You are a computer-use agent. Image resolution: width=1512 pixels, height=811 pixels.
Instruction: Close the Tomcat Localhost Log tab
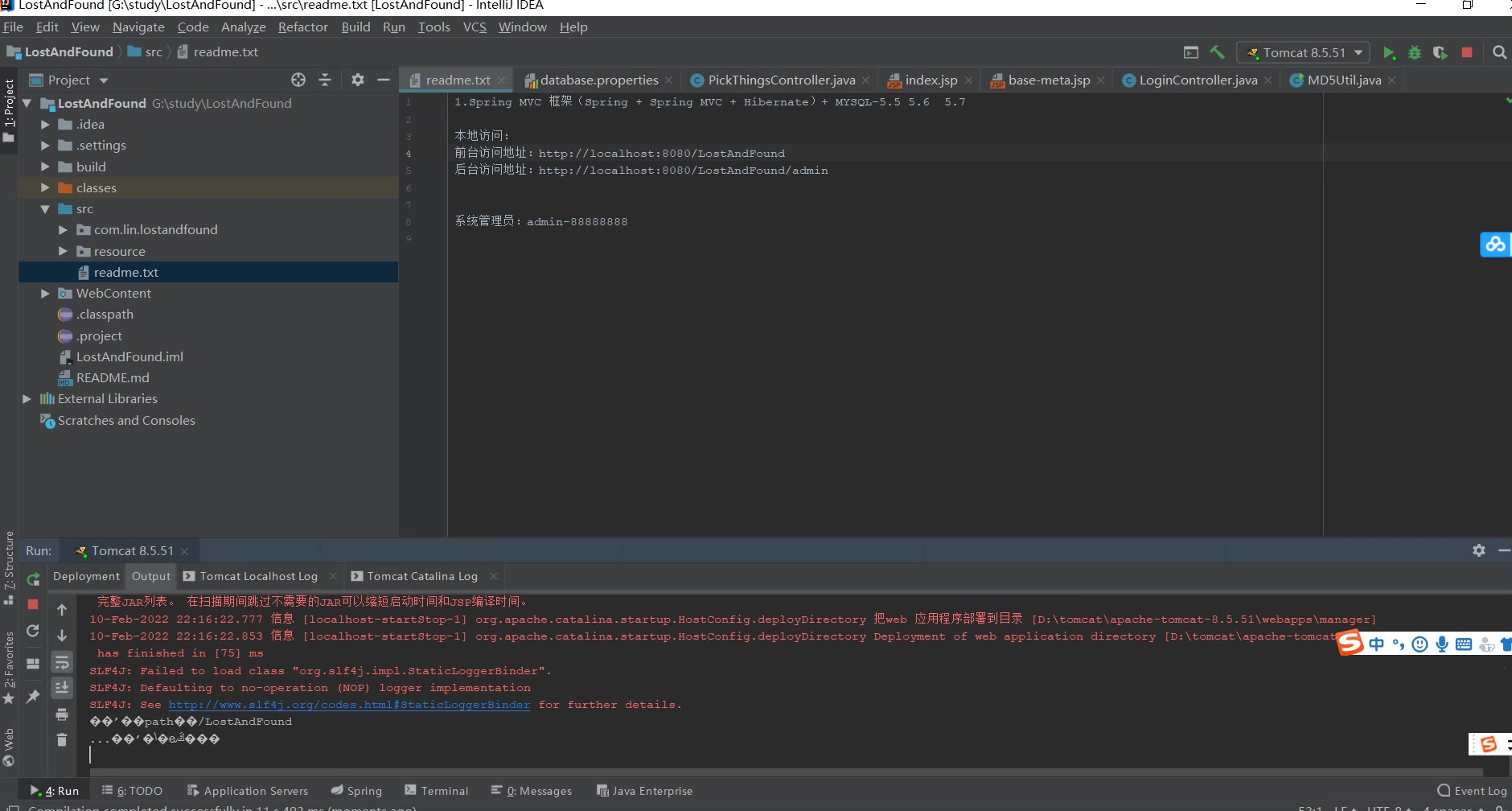click(x=333, y=576)
